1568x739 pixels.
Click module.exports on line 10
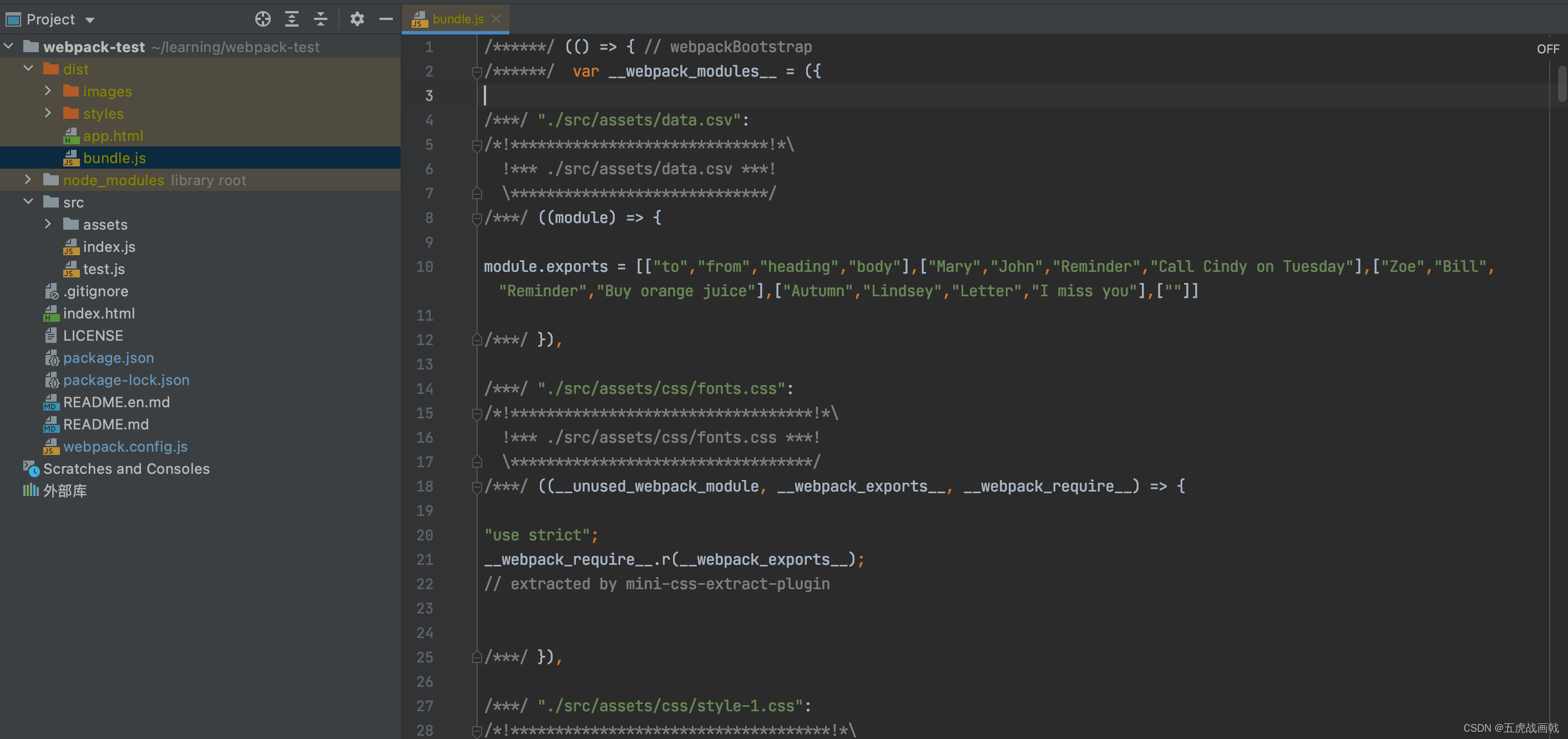coord(545,267)
